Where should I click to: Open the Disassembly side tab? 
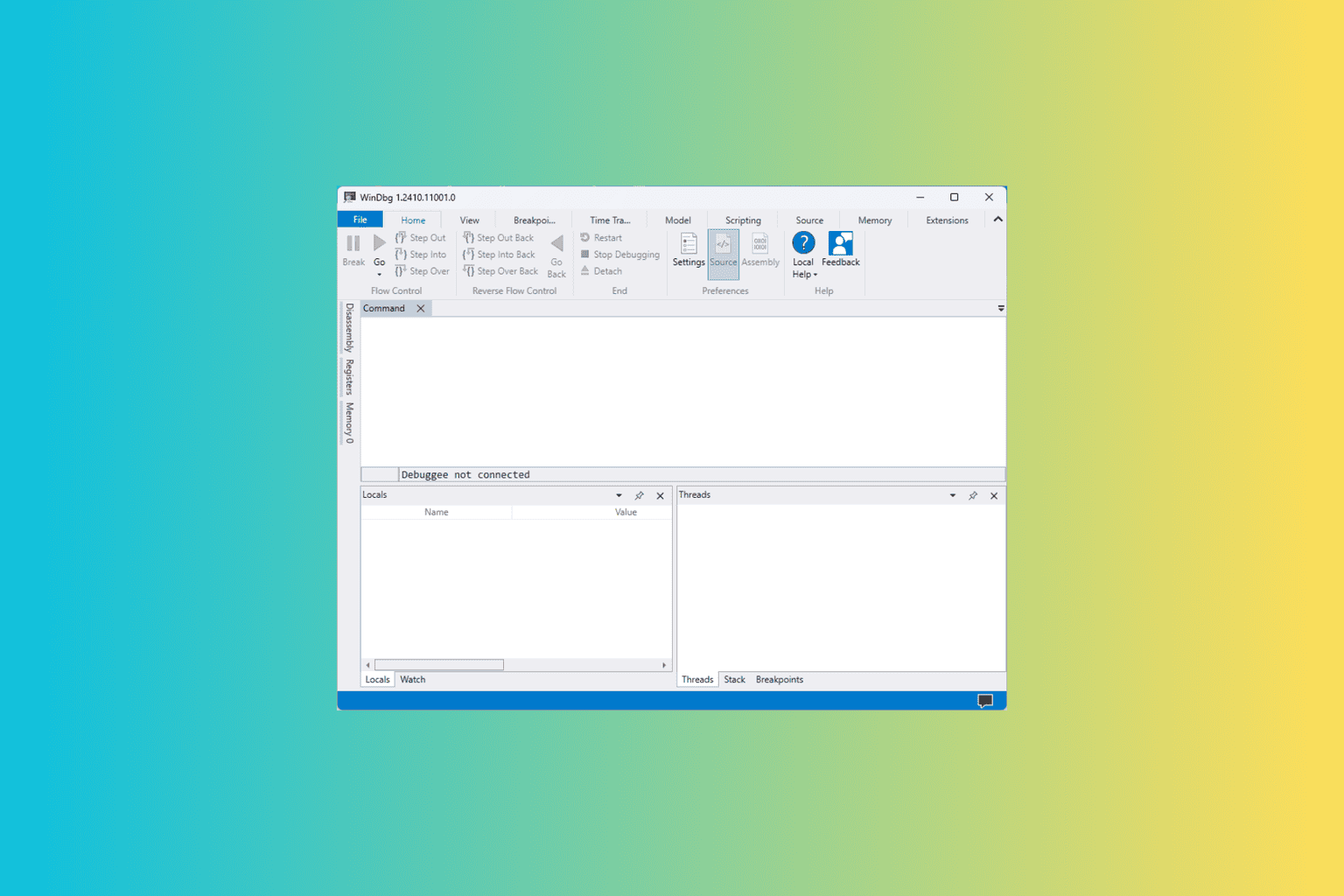349,327
